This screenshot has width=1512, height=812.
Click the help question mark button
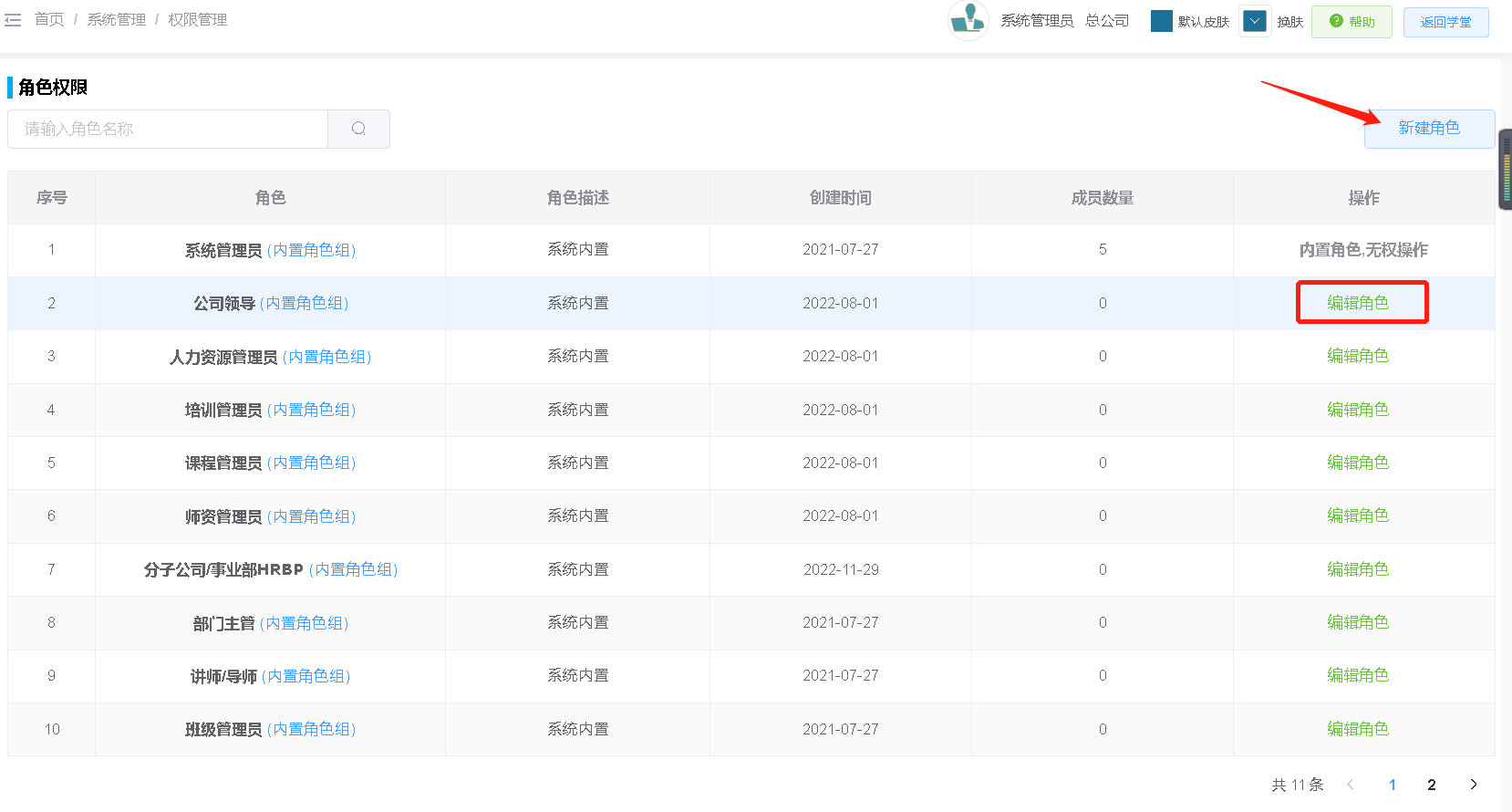pyautogui.click(x=1351, y=22)
